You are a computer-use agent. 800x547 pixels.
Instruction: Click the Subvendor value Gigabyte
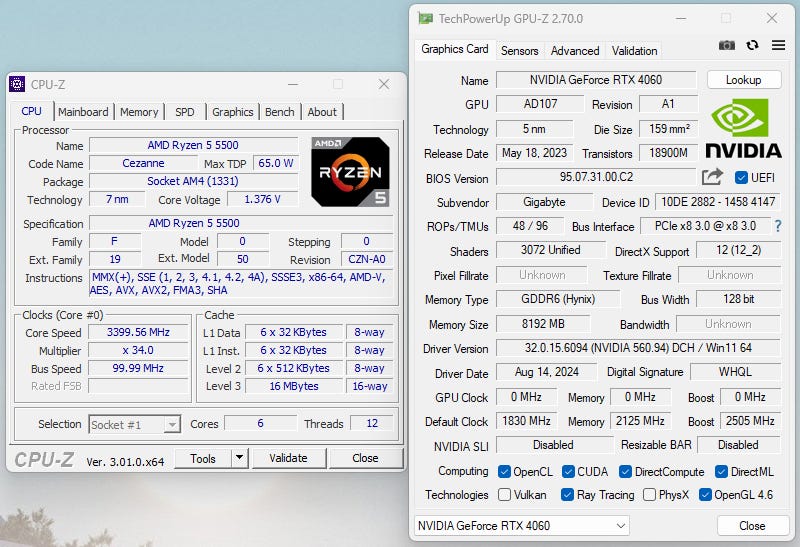pyautogui.click(x=544, y=202)
